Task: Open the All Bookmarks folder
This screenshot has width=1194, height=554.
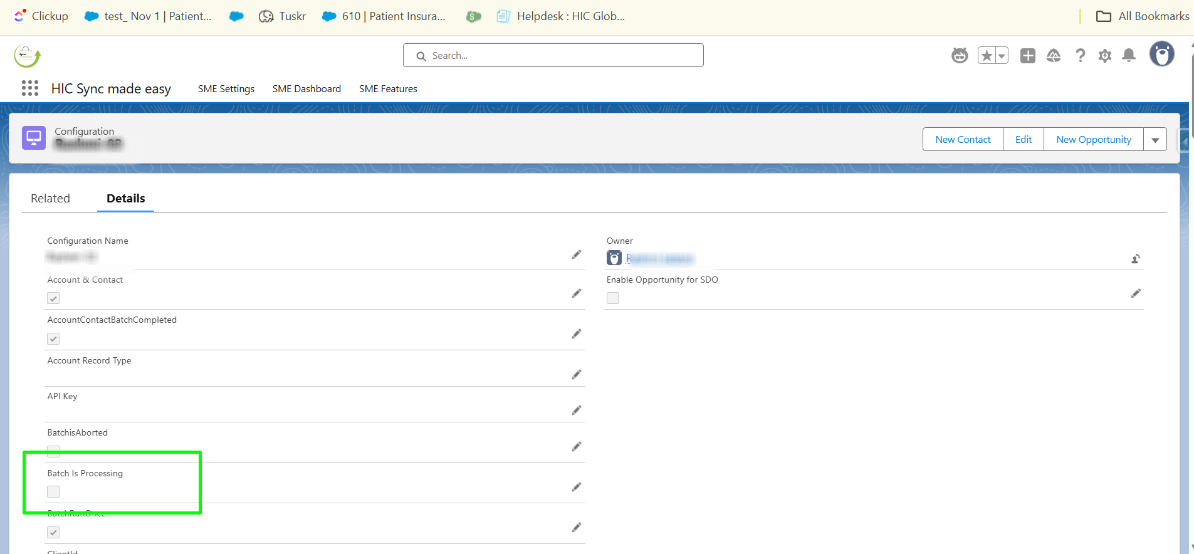Action: tap(1142, 16)
